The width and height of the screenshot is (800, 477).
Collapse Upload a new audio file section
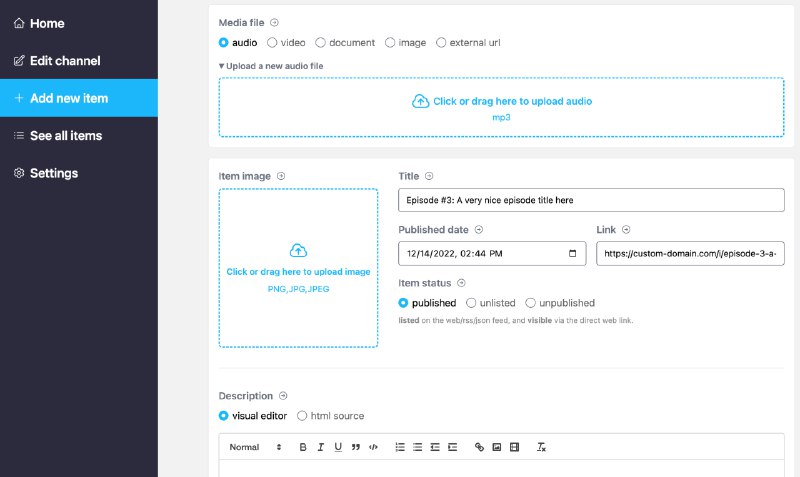click(x=271, y=66)
